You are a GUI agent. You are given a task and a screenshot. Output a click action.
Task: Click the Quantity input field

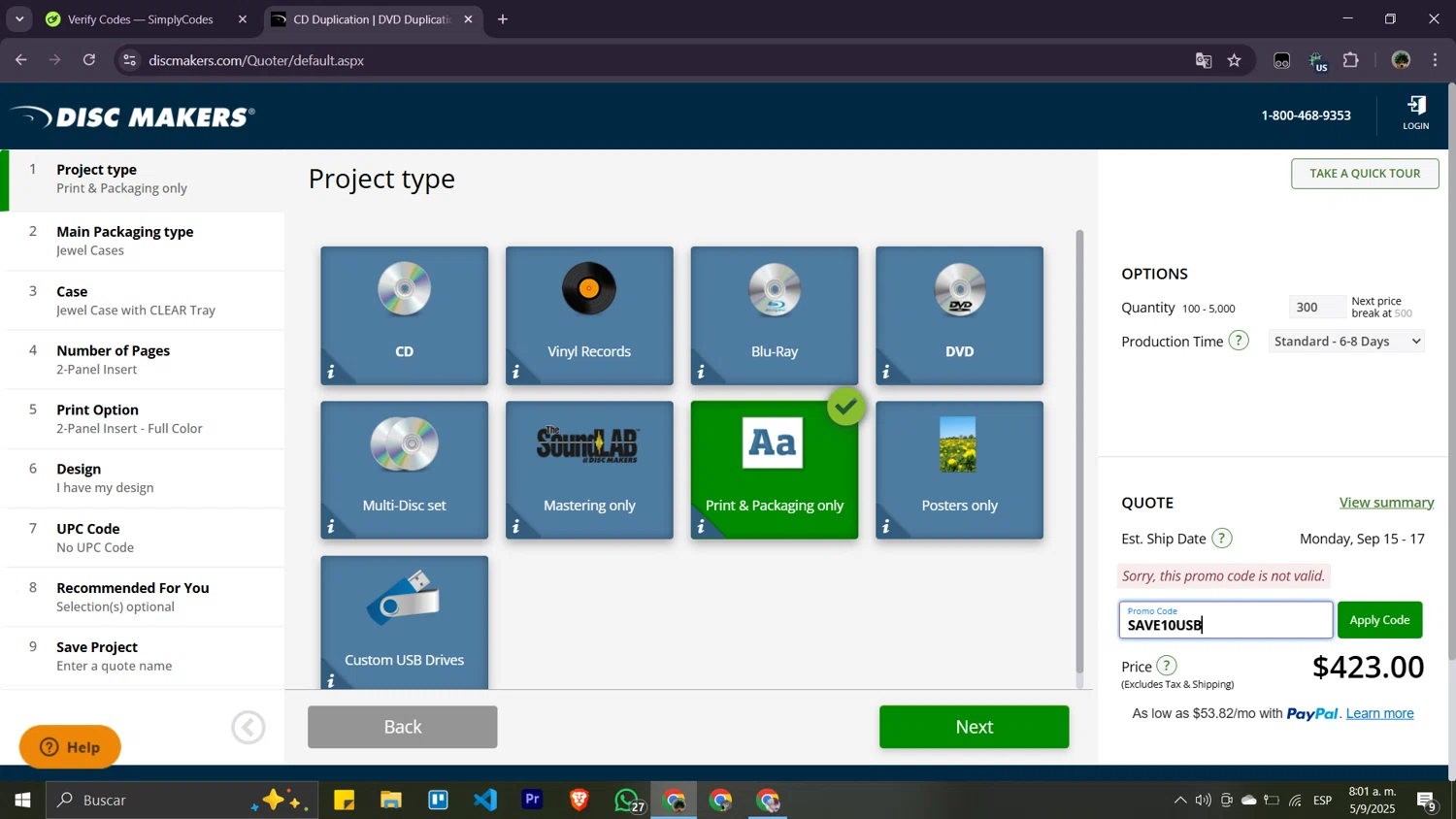[x=1317, y=307]
